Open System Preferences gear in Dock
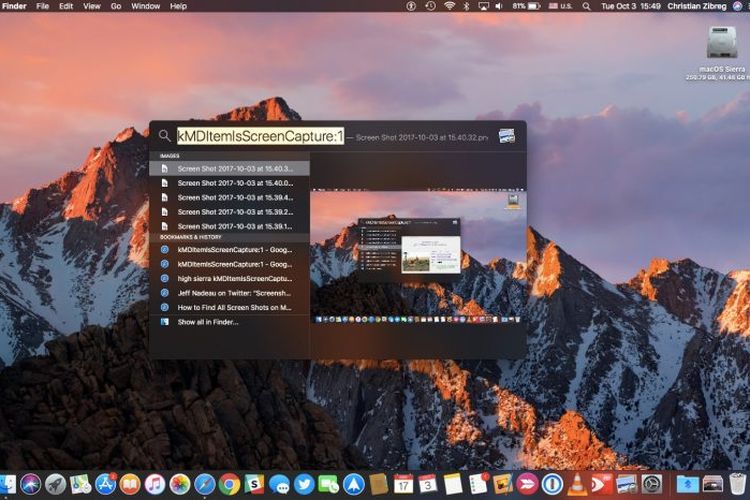 pos(651,485)
